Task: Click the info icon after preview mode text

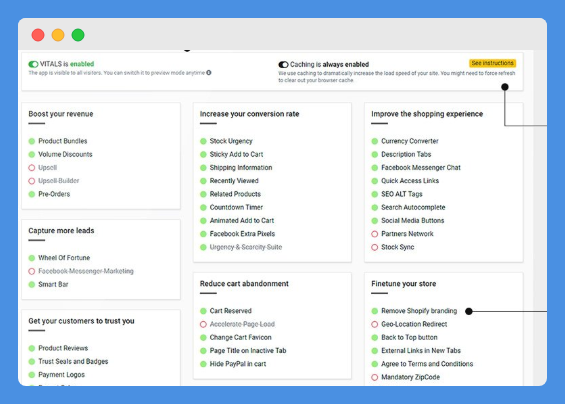Action: [x=209, y=73]
